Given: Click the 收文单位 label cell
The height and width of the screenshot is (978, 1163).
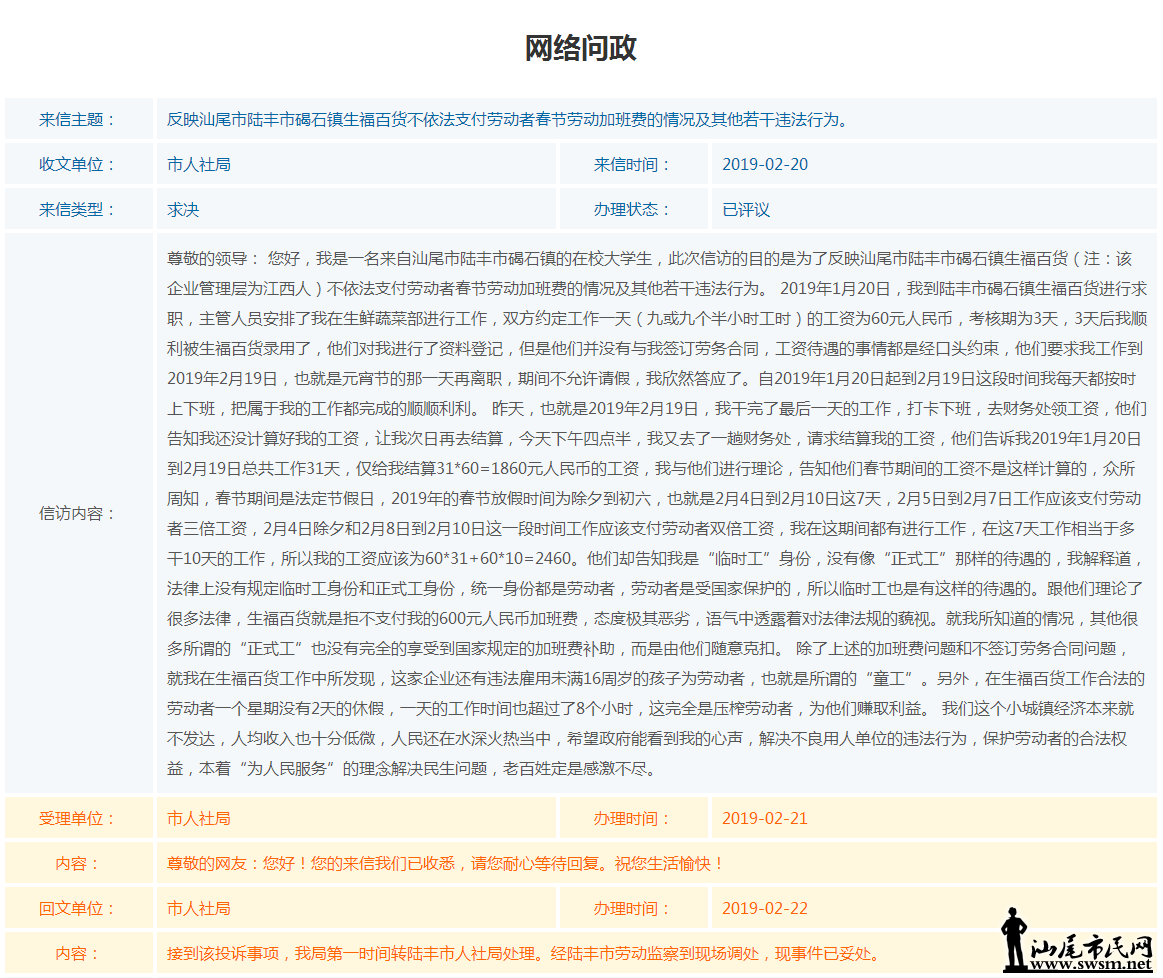Looking at the screenshot, I should click(79, 163).
